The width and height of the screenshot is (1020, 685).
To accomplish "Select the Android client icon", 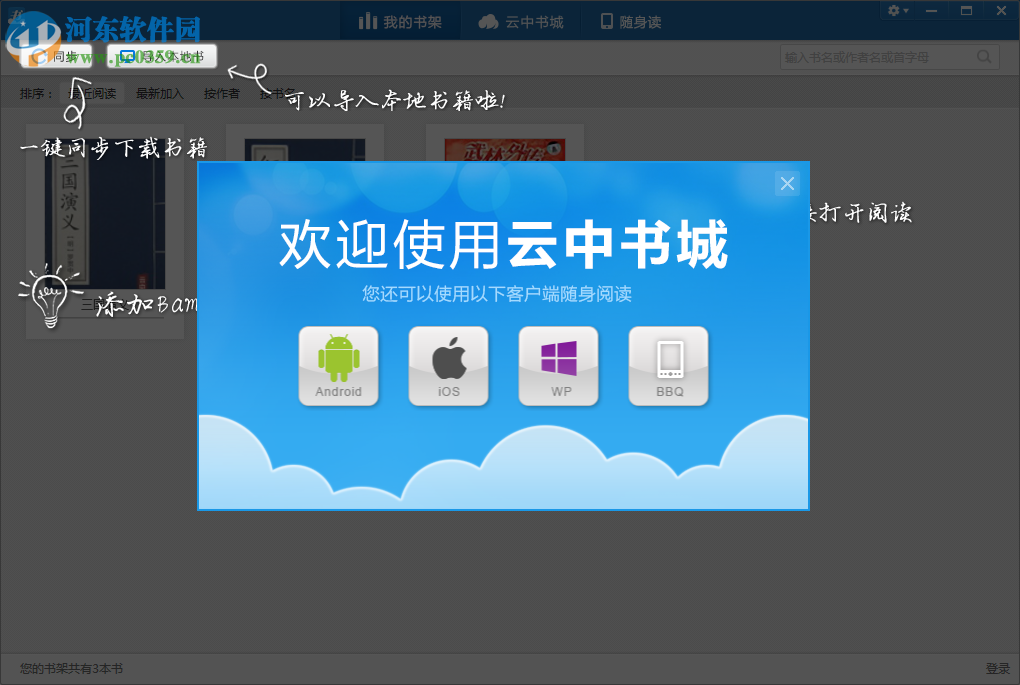I will point(338,365).
